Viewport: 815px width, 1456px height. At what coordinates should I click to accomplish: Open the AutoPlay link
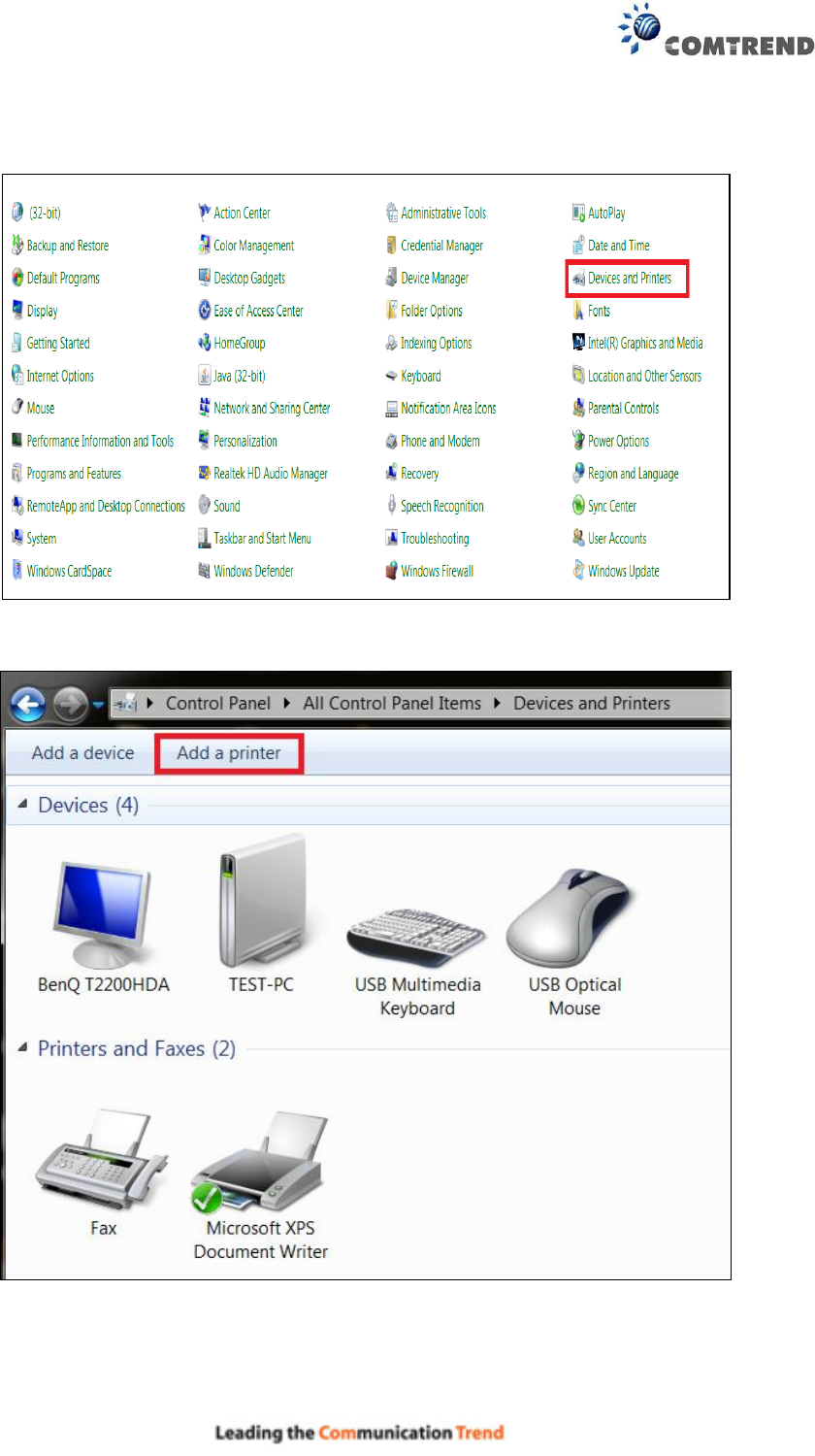(x=606, y=213)
